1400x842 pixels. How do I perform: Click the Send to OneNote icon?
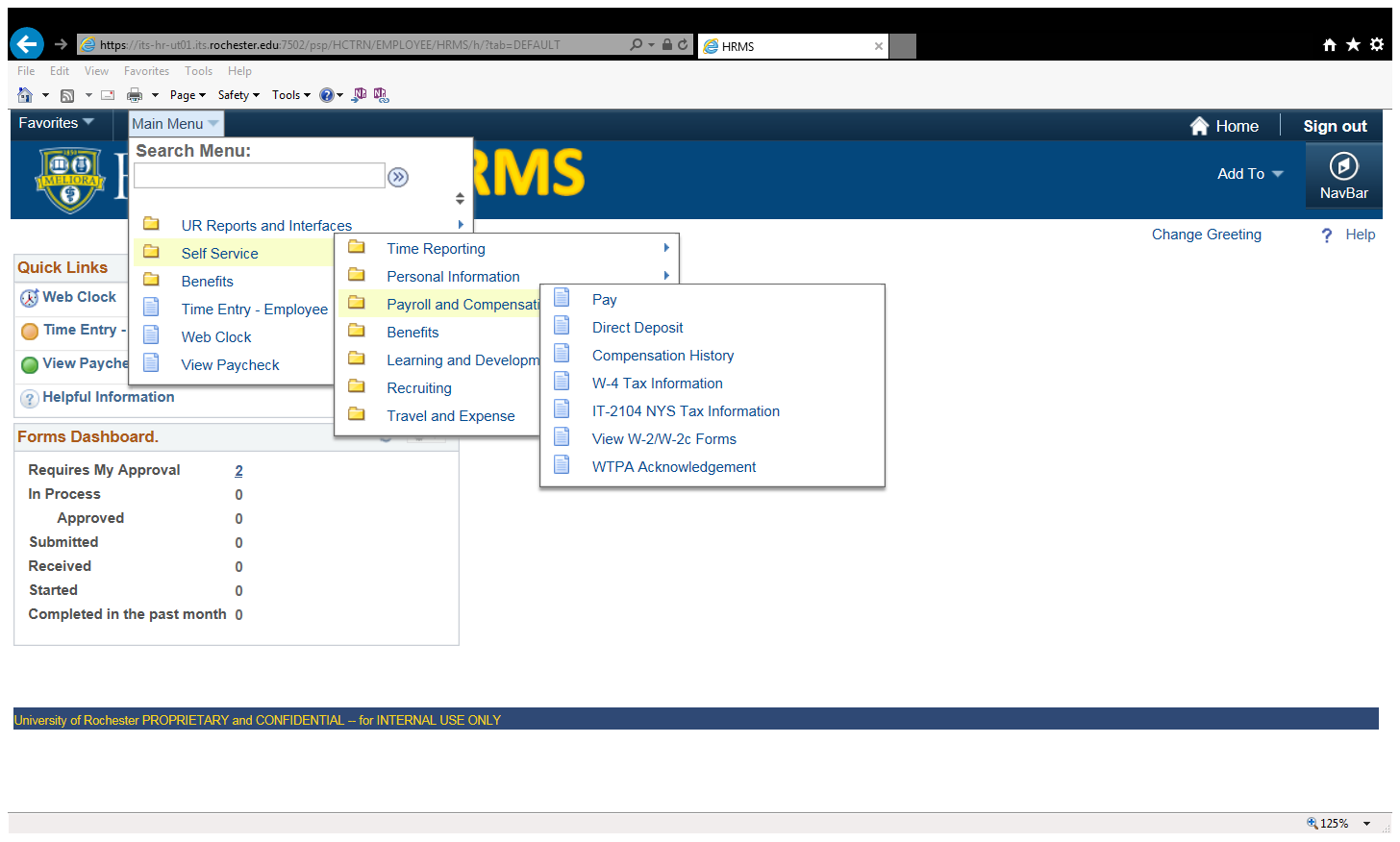point(360,94)
